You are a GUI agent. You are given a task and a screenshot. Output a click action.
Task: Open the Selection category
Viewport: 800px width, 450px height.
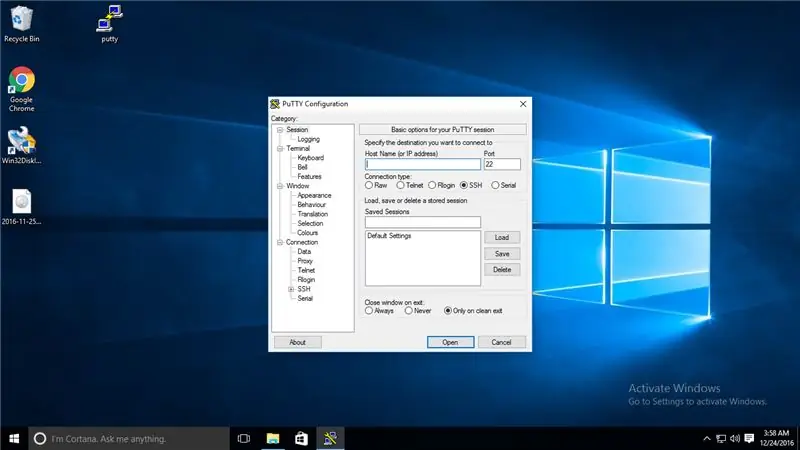pyautogui.click(x=310, y=223)
